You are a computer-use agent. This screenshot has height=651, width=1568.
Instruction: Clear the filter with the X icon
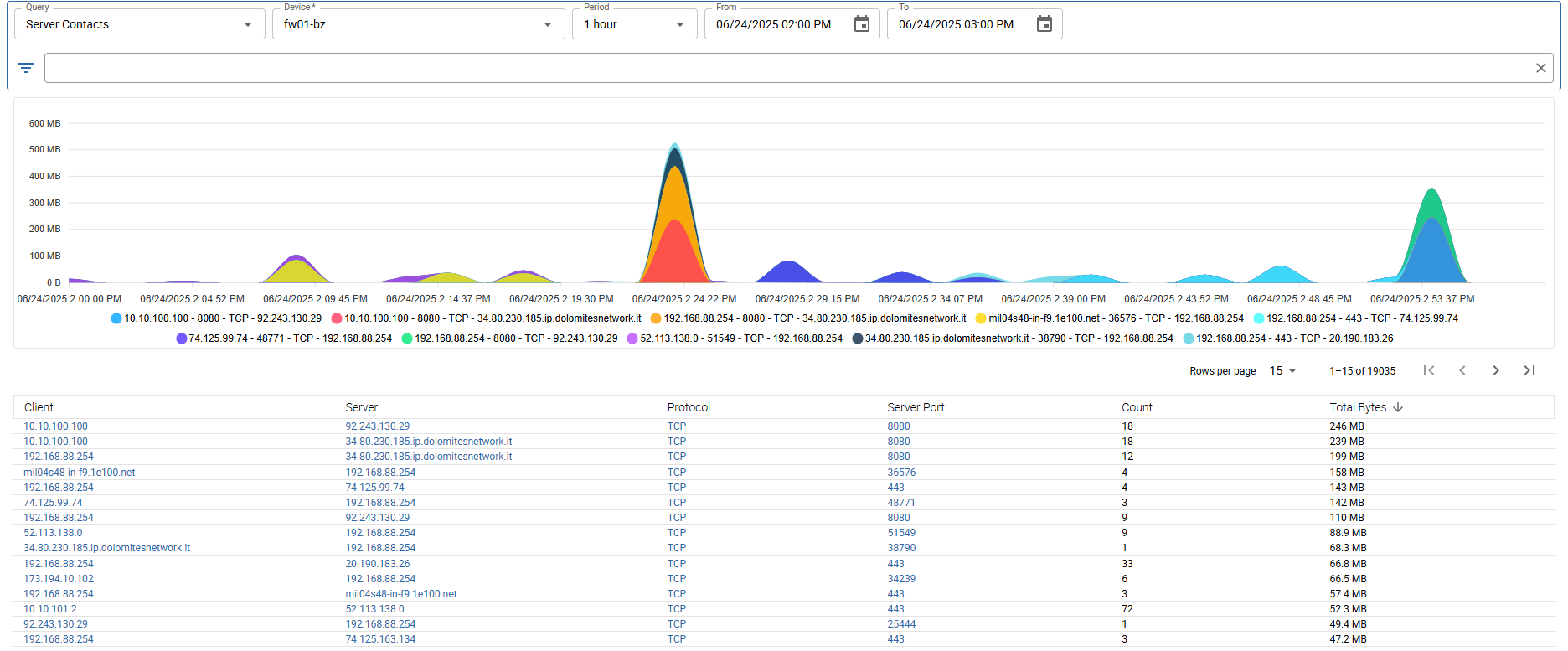click(1541, 68)
